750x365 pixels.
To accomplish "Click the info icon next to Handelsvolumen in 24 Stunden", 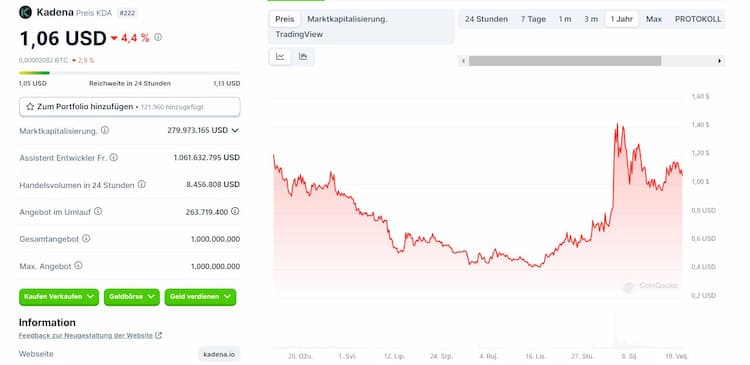I will pos(142,184).
